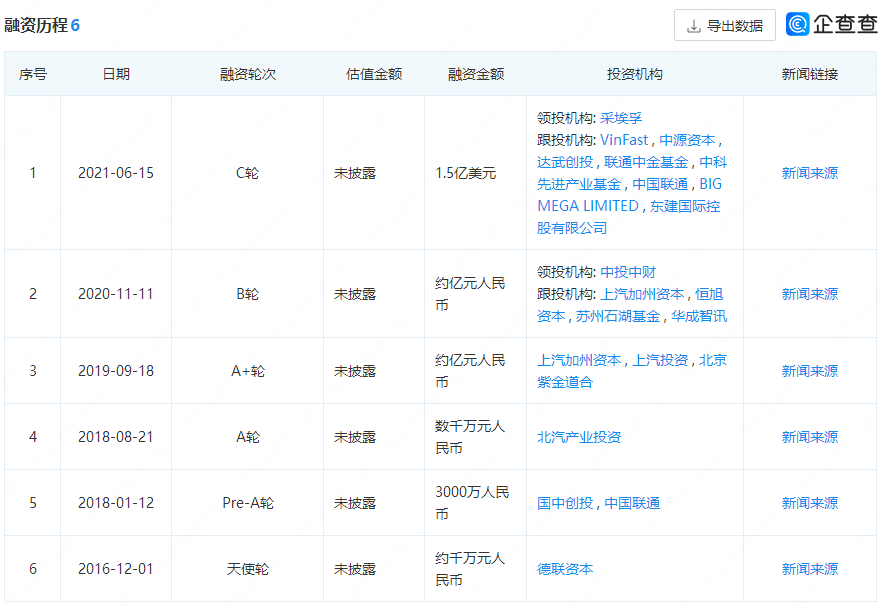Open the 达武创投 investor link
Viewport: 880px width, 605px height.
[x=565, y=162]
